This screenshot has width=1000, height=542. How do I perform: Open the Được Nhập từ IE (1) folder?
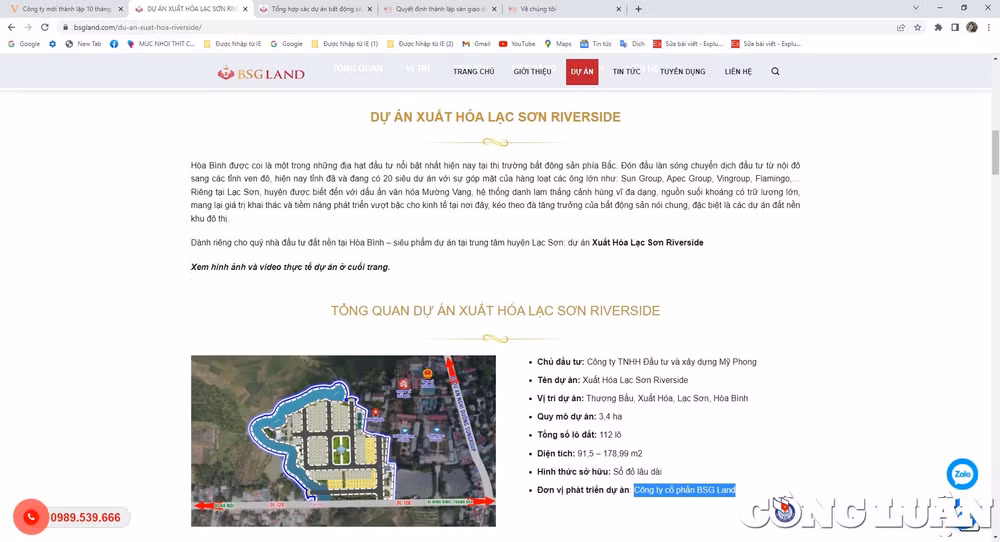tap(344, 44)
